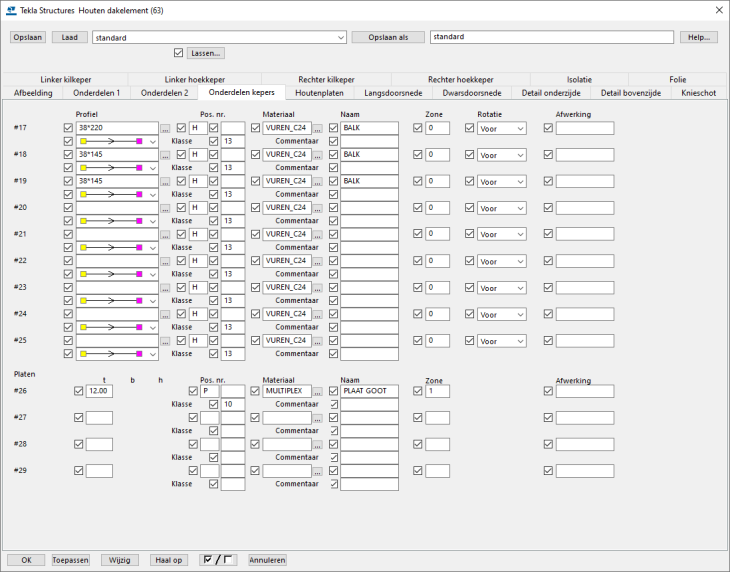Expand the end-point symbol dropdown for row #18
This screenshot has width=730, height=572.
click(x=152, y=168)
